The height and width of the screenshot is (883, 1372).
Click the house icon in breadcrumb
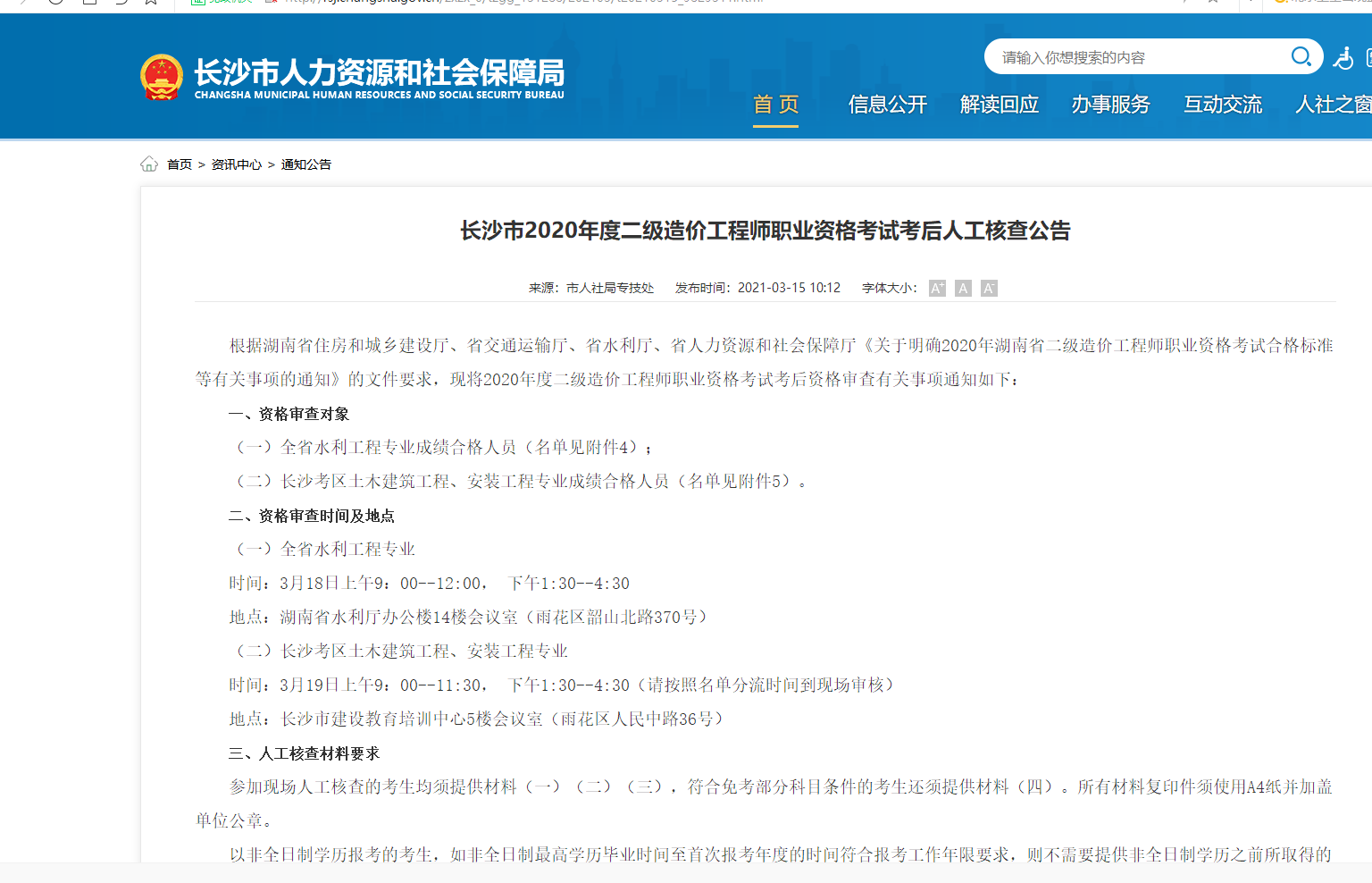click(149, 164)
